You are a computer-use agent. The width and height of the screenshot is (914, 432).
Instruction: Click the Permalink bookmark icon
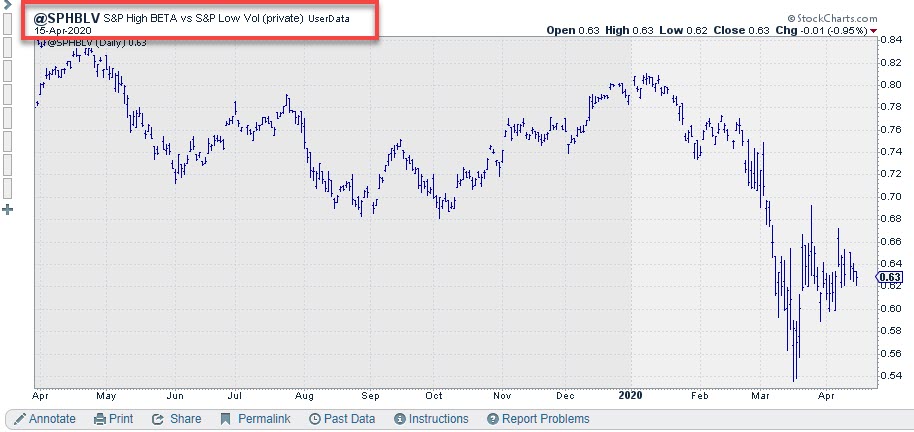226,419
